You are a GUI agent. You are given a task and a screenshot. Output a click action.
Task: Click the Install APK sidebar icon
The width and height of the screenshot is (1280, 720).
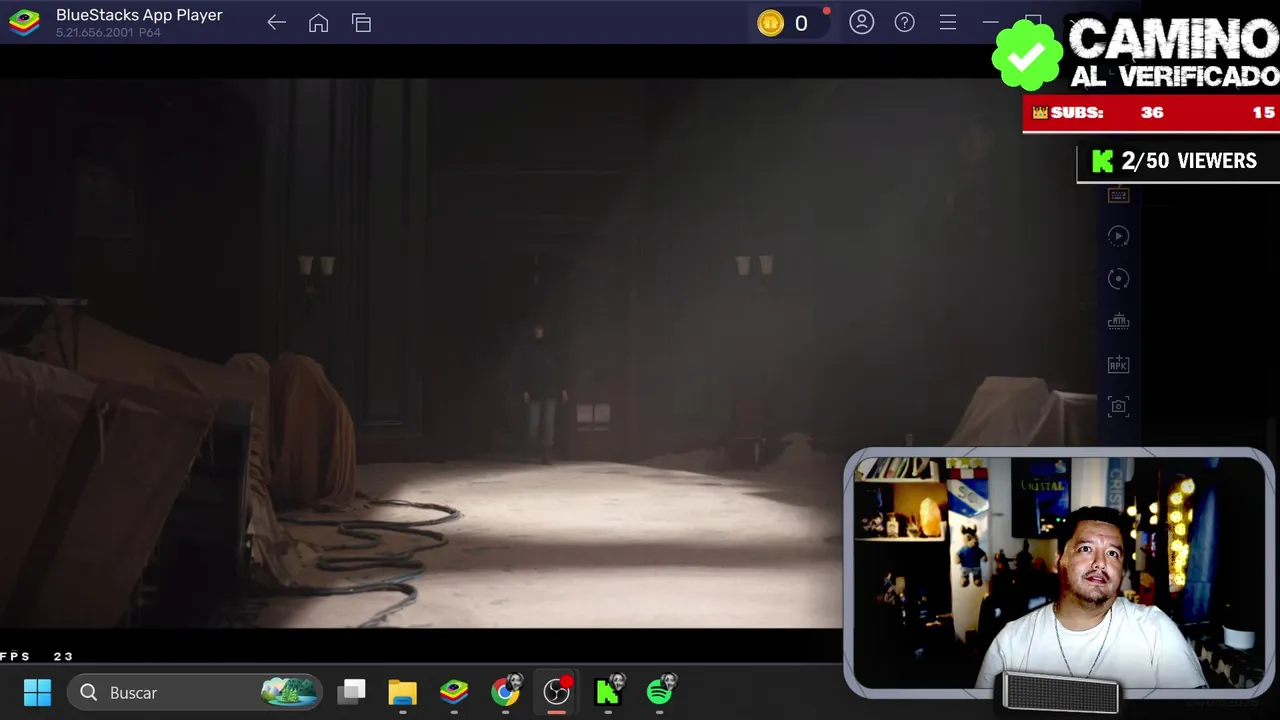pos(1118,365)
